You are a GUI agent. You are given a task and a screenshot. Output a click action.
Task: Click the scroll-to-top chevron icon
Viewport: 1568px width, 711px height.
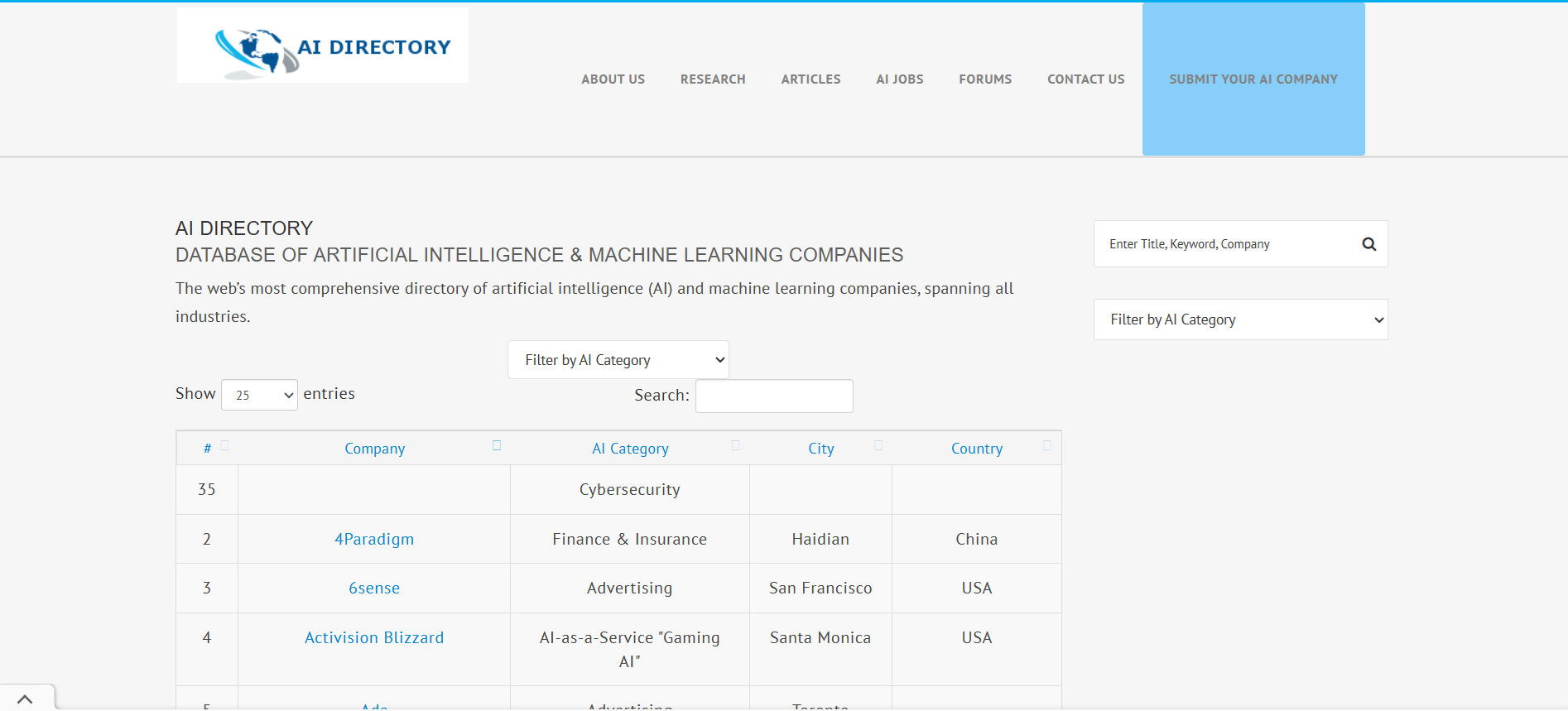(x=25, y=699)
